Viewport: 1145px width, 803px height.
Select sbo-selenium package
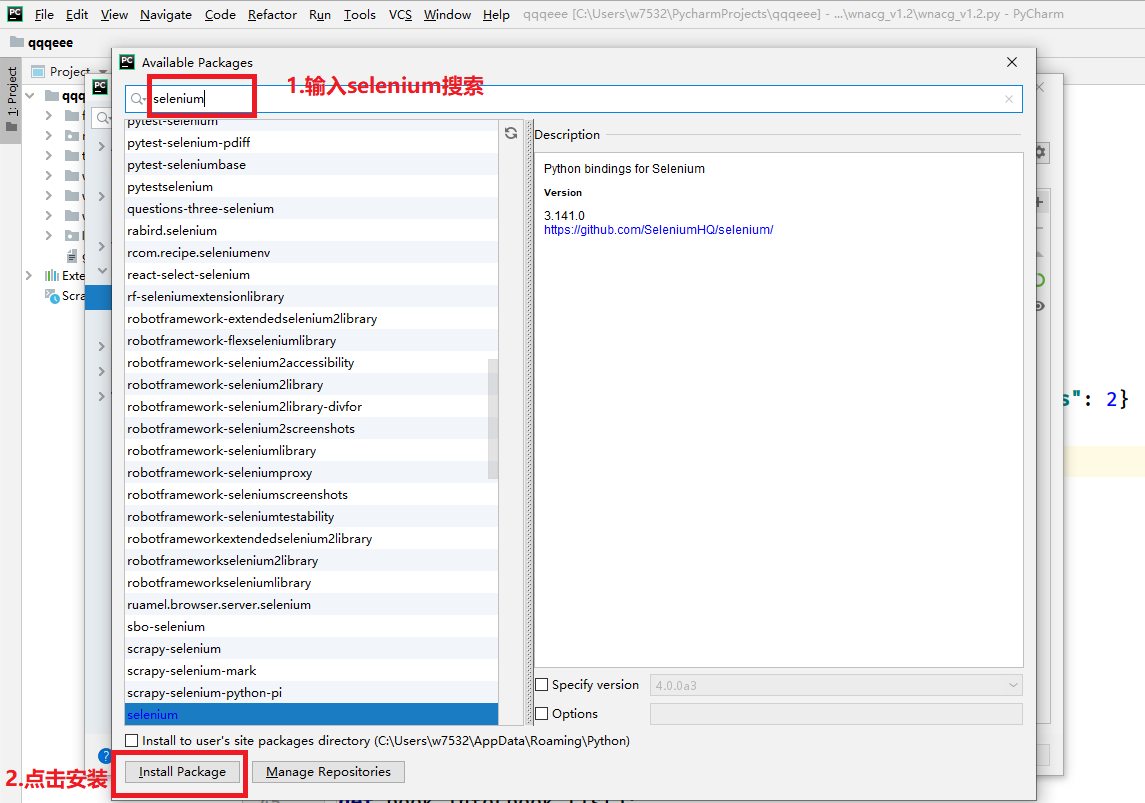pos(311,626)
